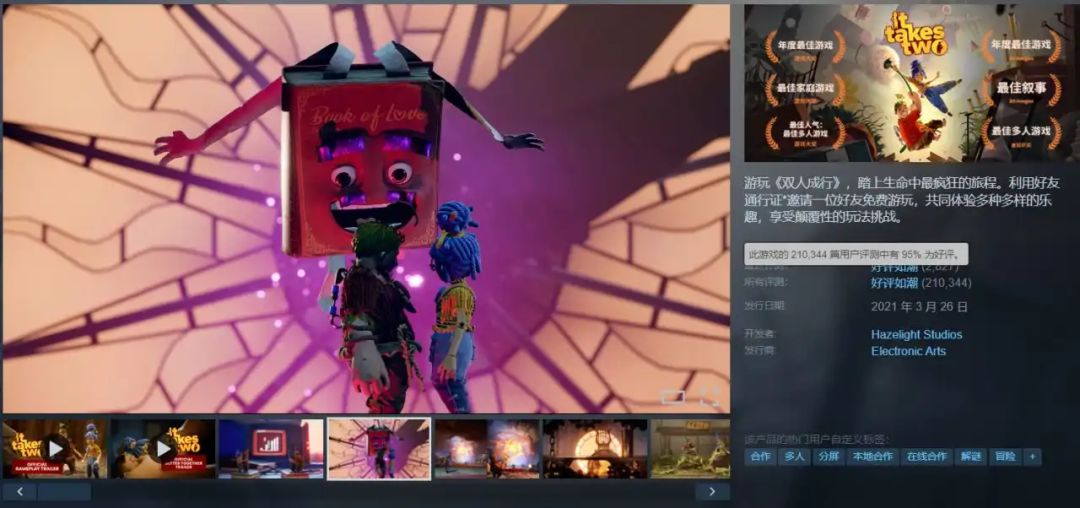
Task: Select the partly hidden last screenshot thumbnail
Action: (691, 449)
